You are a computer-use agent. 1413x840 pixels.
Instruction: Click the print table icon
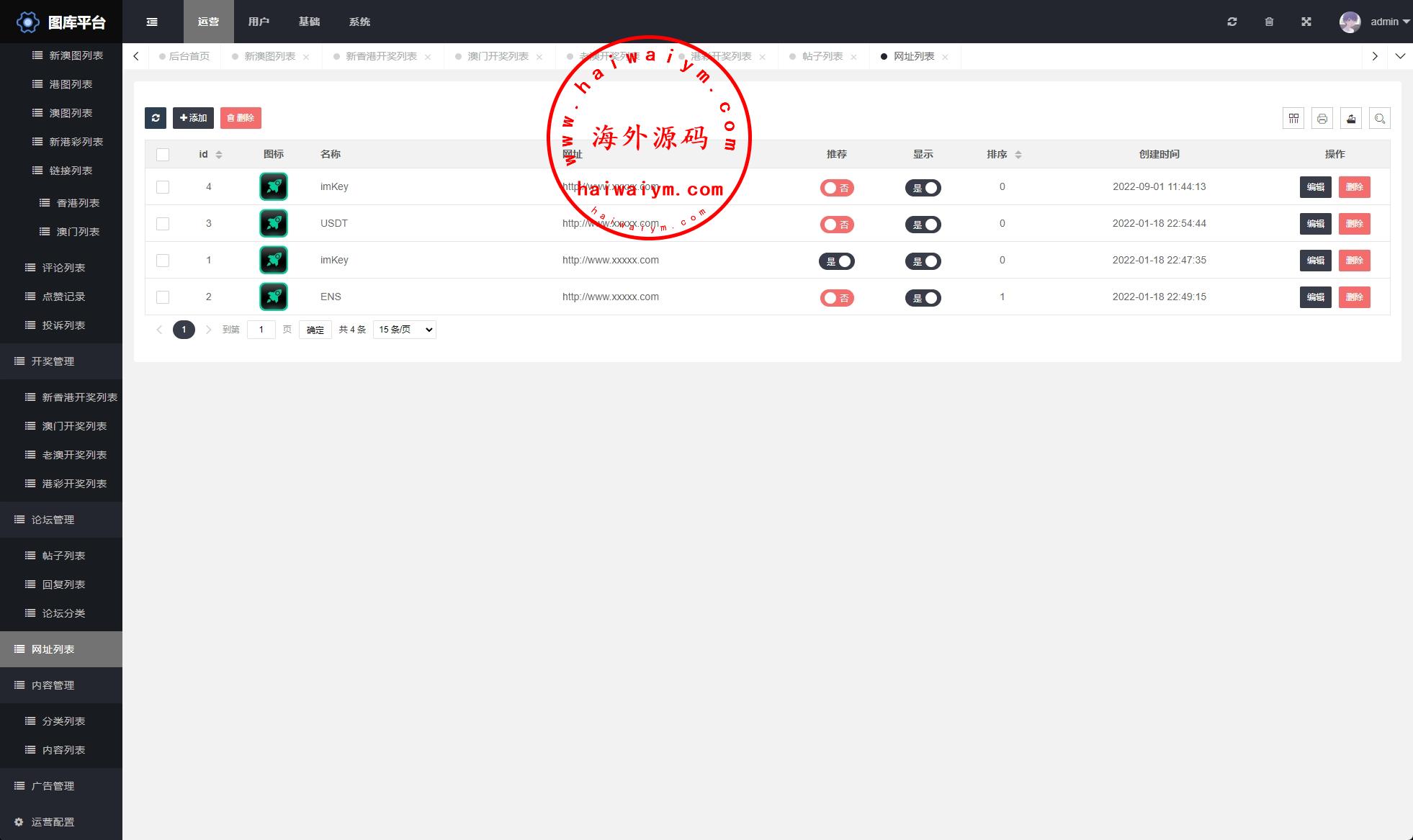1322,118
